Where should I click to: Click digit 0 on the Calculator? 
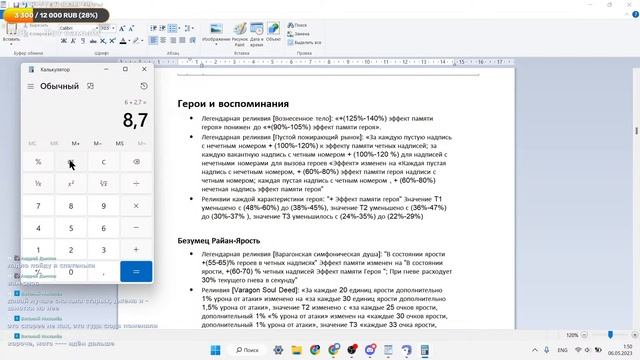71,271
